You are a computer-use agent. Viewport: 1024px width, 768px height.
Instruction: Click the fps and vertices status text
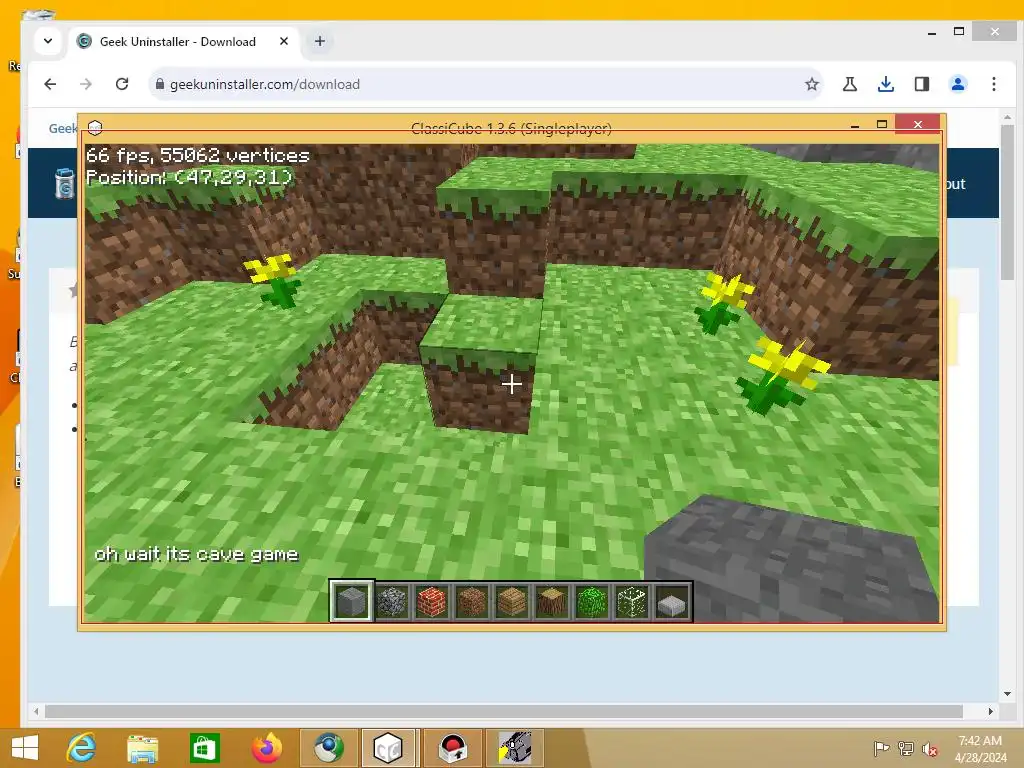click(198, 155)
